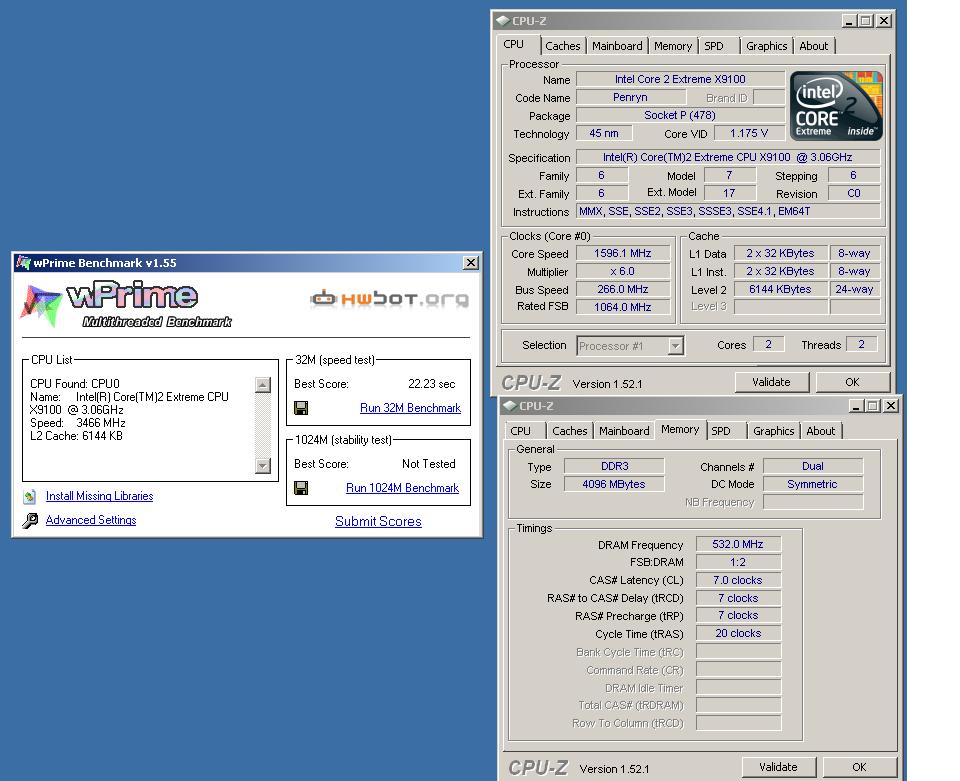Click the Code Name value Penryn
Viewport: 960px width, 781px height.
click(x=631, y=97)
